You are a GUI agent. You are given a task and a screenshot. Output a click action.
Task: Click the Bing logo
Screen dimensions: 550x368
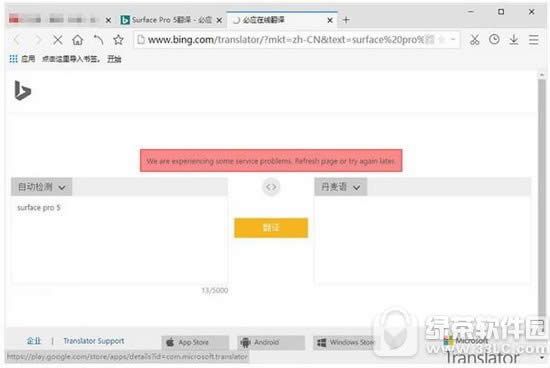click(22, 91)
